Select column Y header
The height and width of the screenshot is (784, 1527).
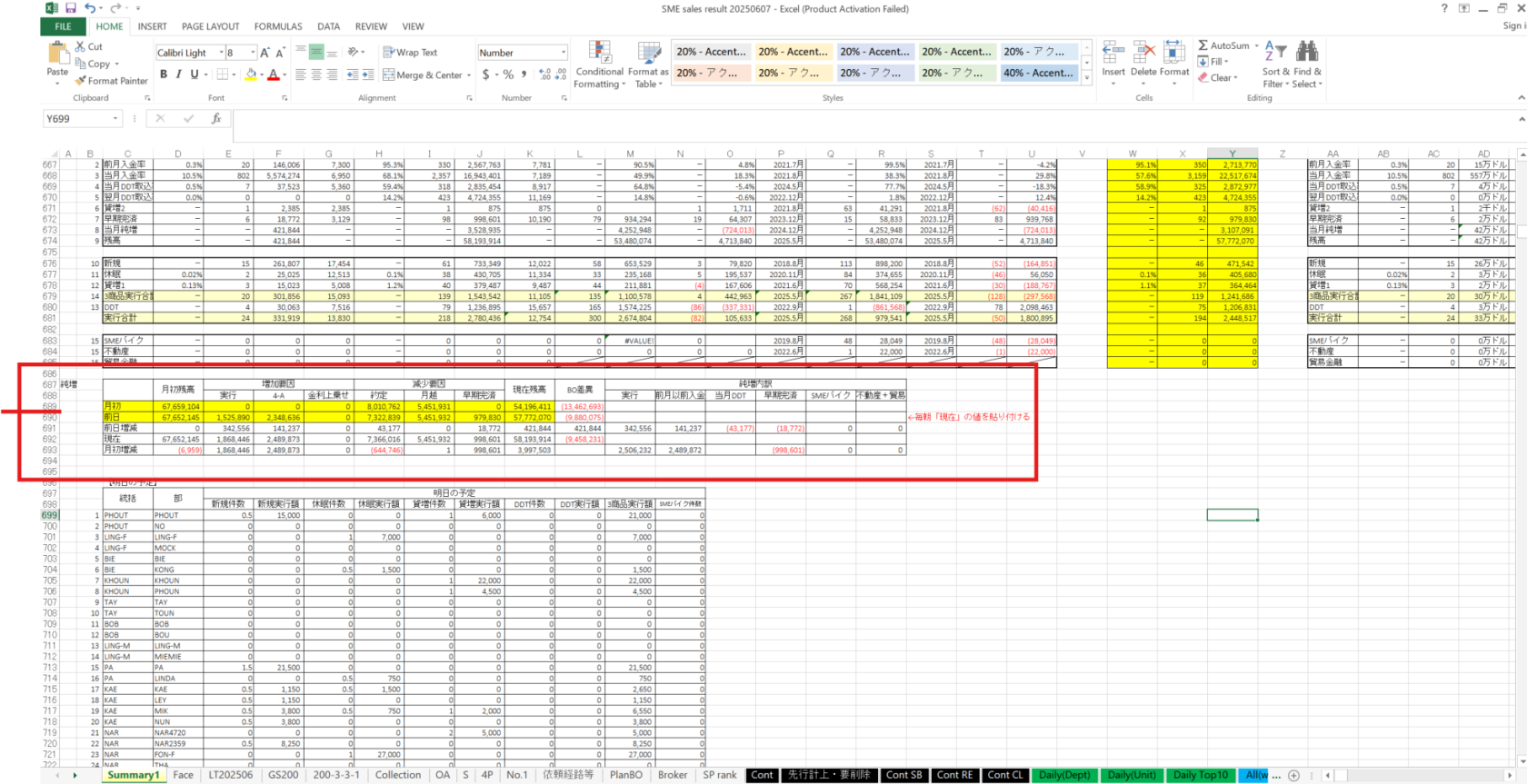(x=1232, y=154)
